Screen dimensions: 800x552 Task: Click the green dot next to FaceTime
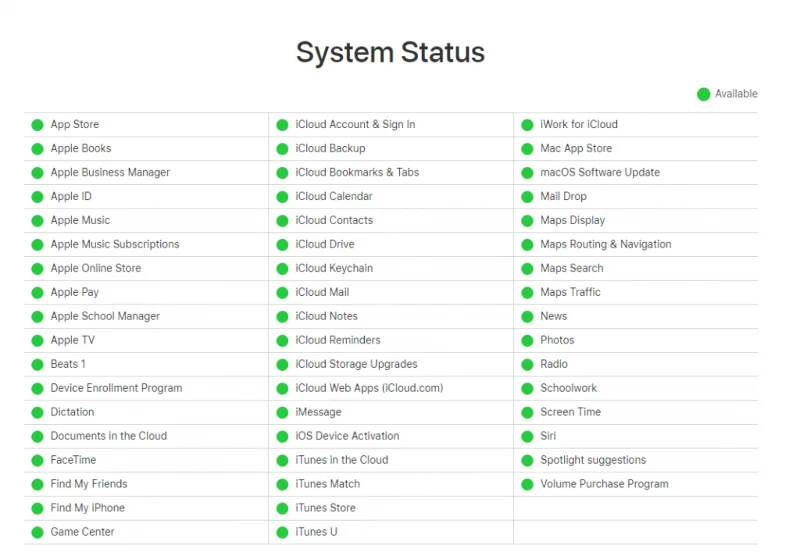click(x=37, y=461)
